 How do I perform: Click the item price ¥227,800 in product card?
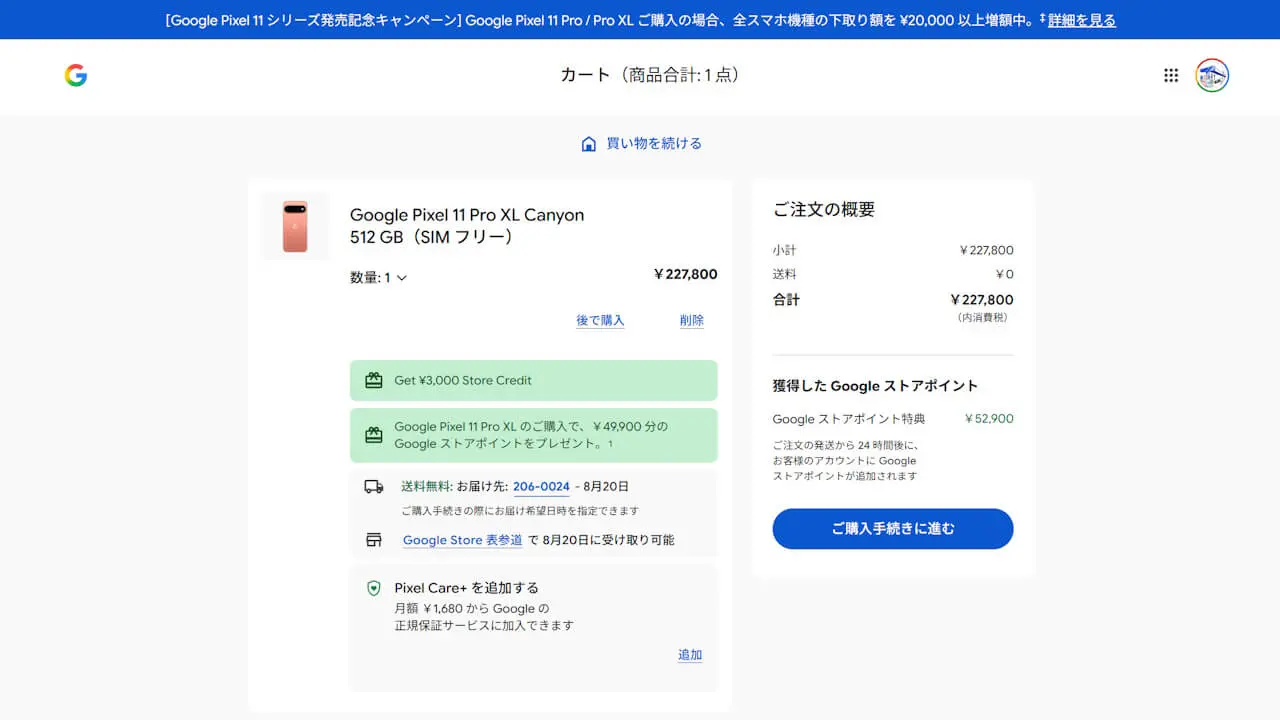(686, 275)
